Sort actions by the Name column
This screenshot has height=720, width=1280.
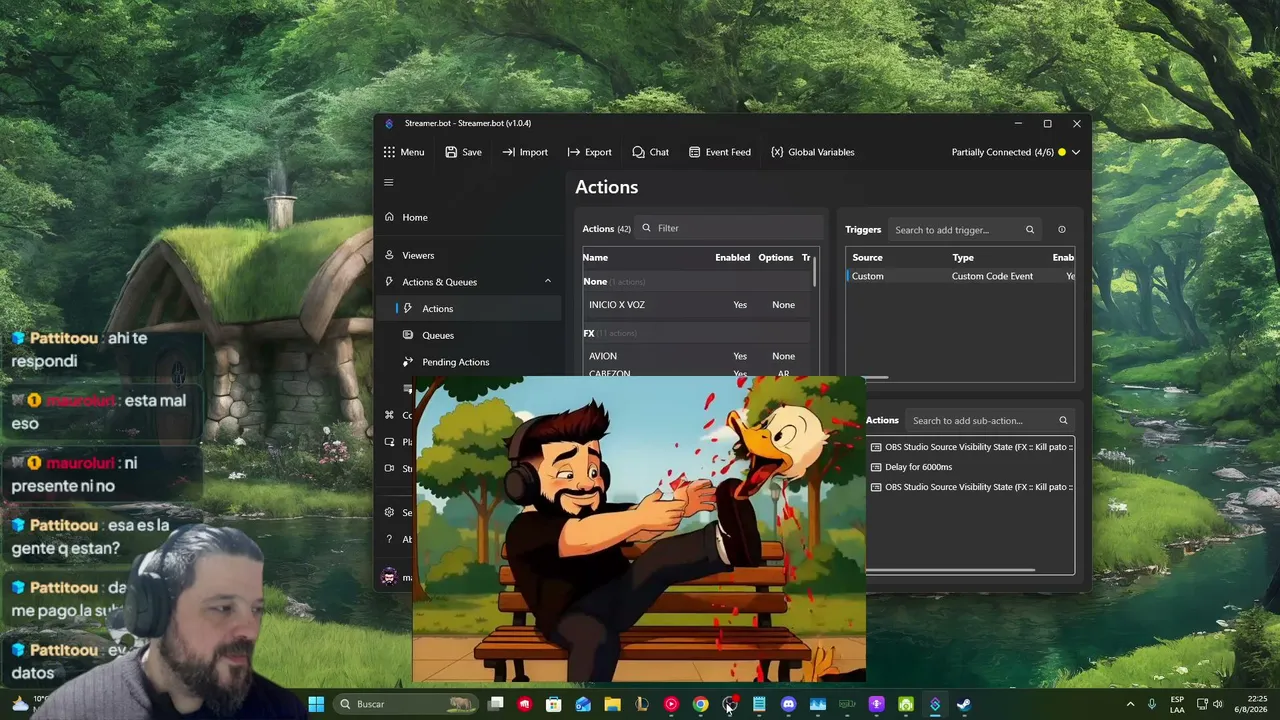click(595, 258)
